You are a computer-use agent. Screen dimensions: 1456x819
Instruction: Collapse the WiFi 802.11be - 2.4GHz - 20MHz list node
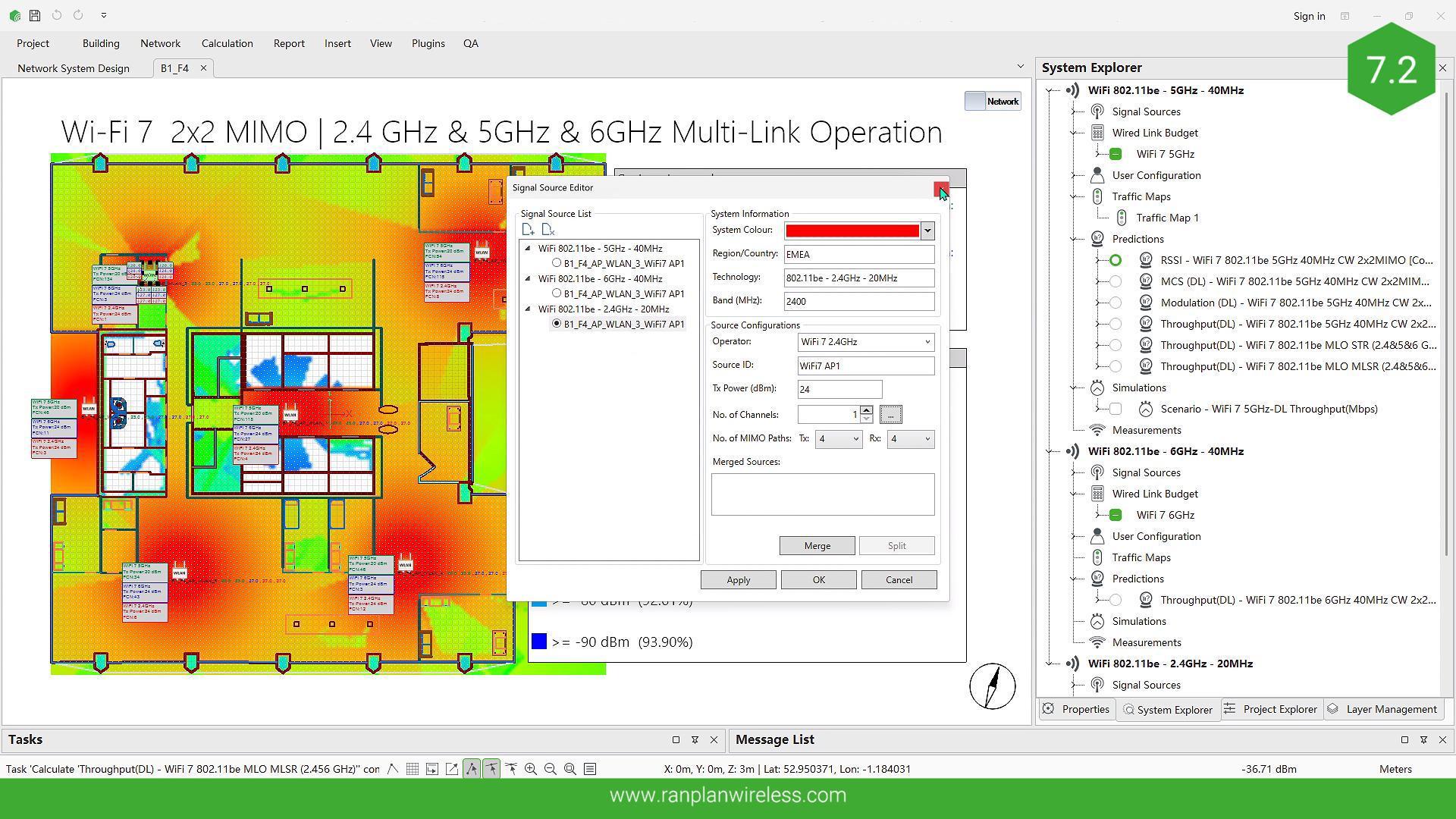pos(528,309)
